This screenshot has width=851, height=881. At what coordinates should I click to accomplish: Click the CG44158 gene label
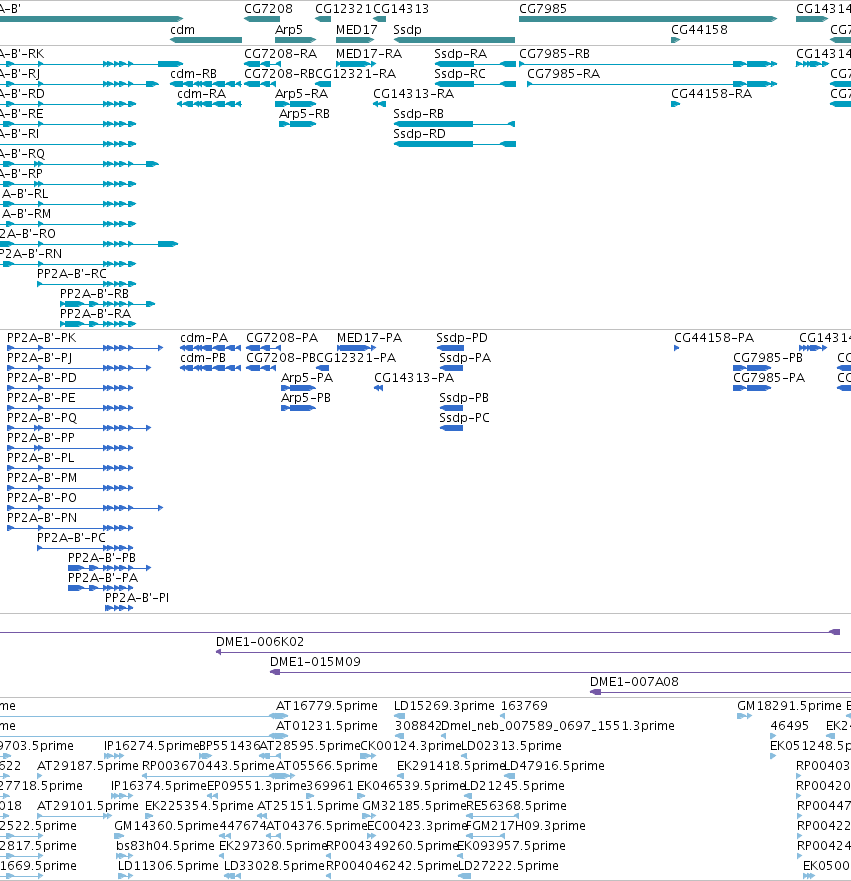[699, 30]
